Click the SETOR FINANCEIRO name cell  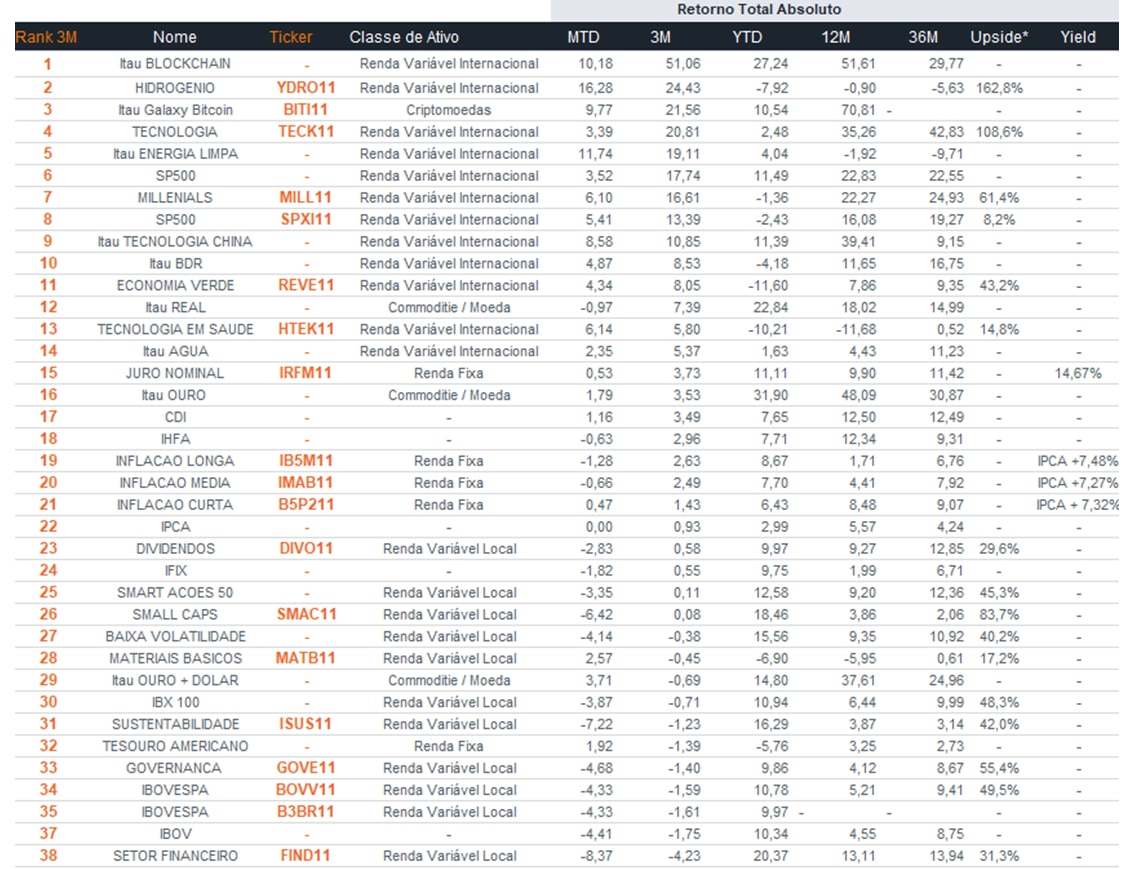pos(175,855)
